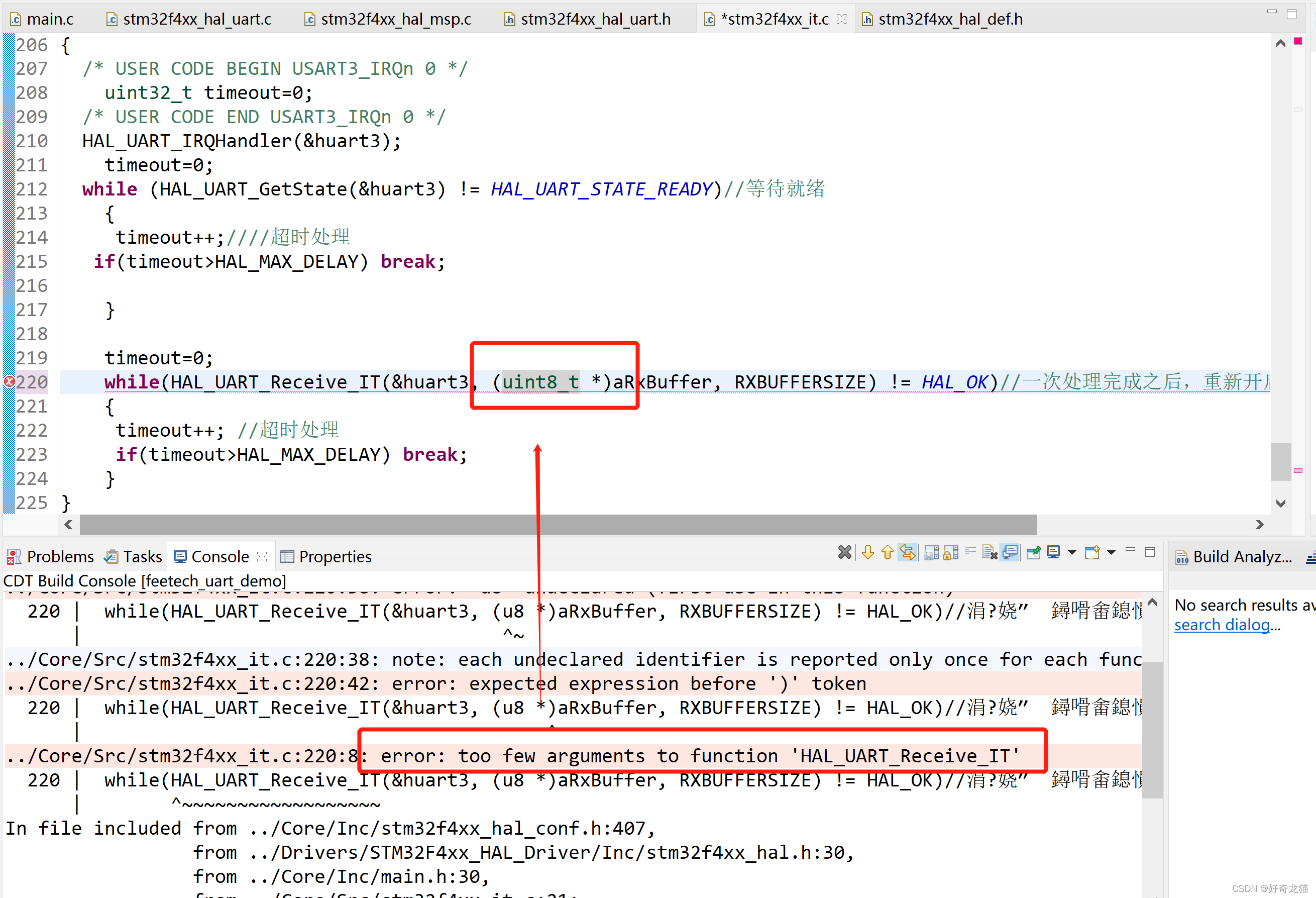
Task: Click the editor vertical scroll down arrow
Action: [1281, 503]
